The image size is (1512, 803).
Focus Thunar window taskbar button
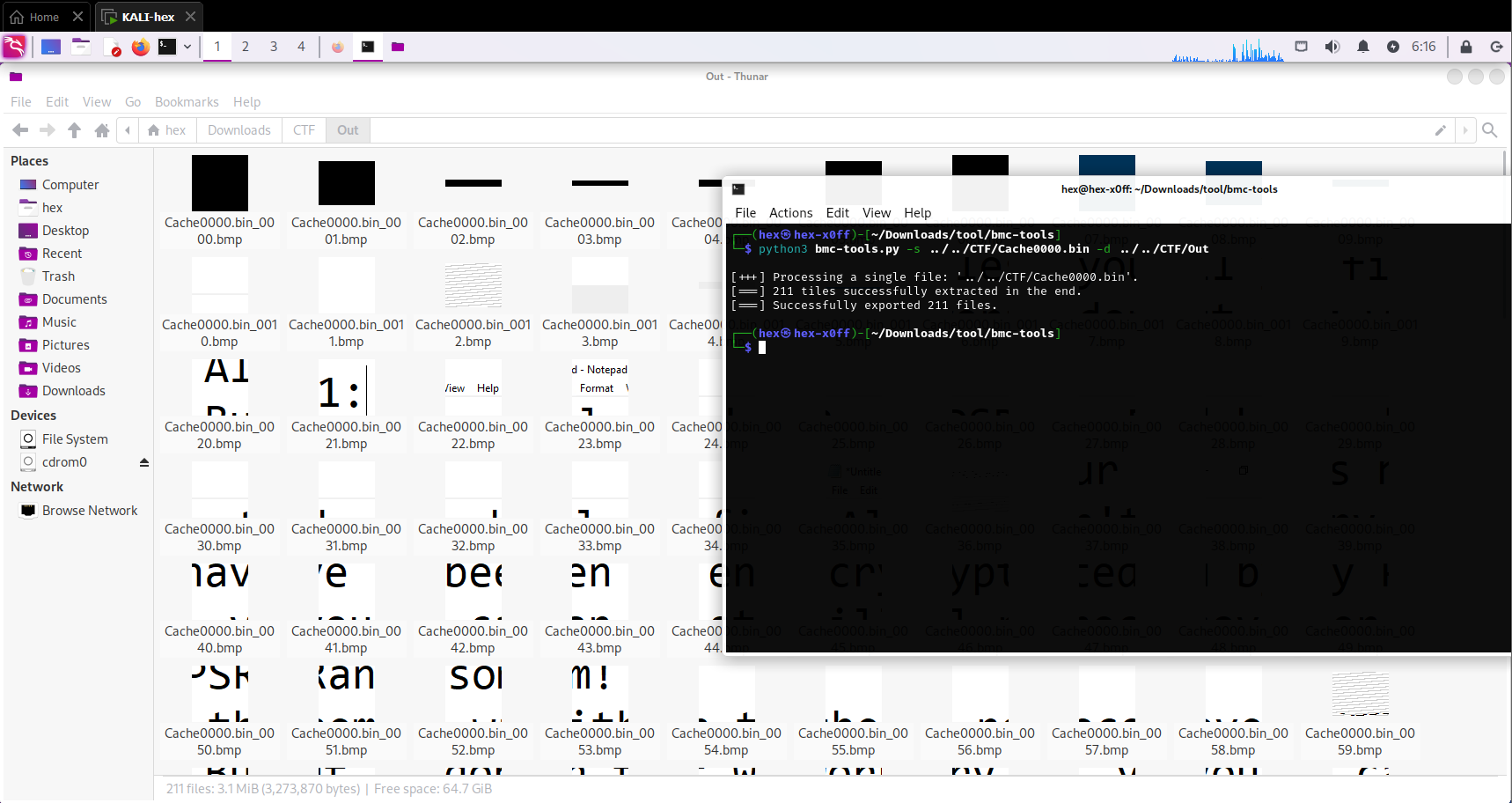(x=398, y=47)
